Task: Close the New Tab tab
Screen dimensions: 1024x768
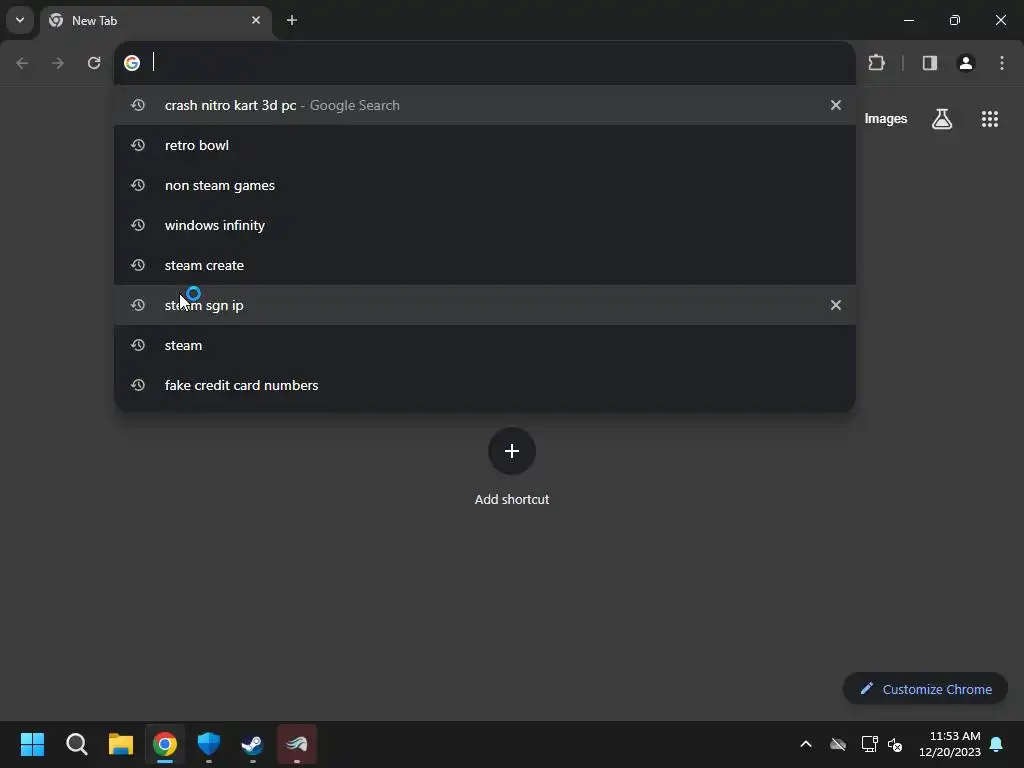Action: pos(255,20)
